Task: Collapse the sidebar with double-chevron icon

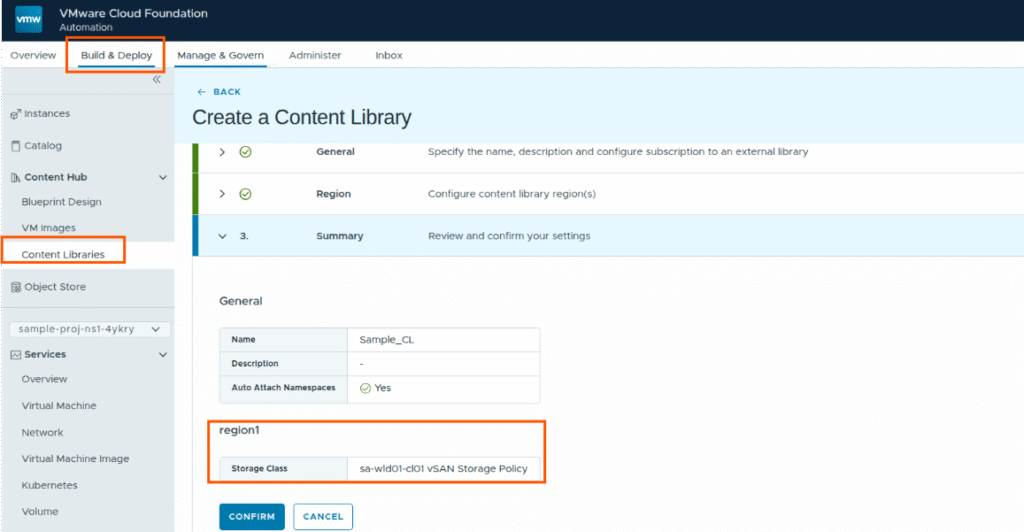Action: 156,79
